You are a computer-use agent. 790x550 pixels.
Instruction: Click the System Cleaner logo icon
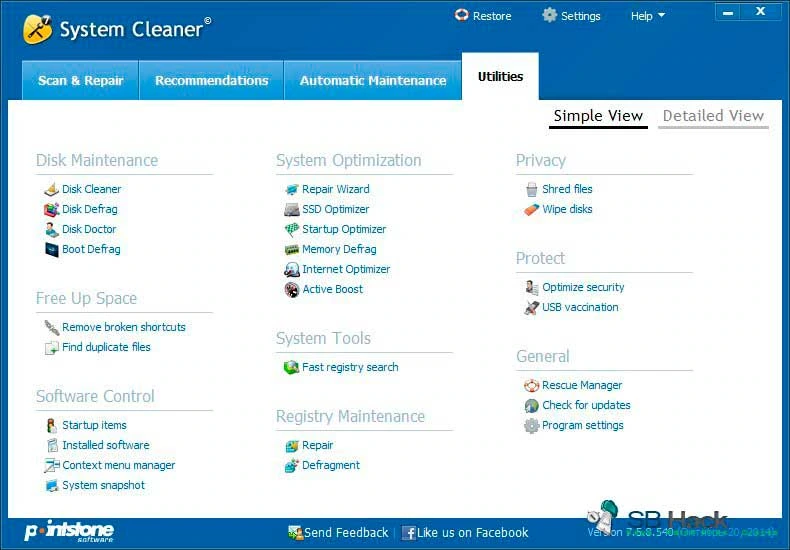[37, 29]
